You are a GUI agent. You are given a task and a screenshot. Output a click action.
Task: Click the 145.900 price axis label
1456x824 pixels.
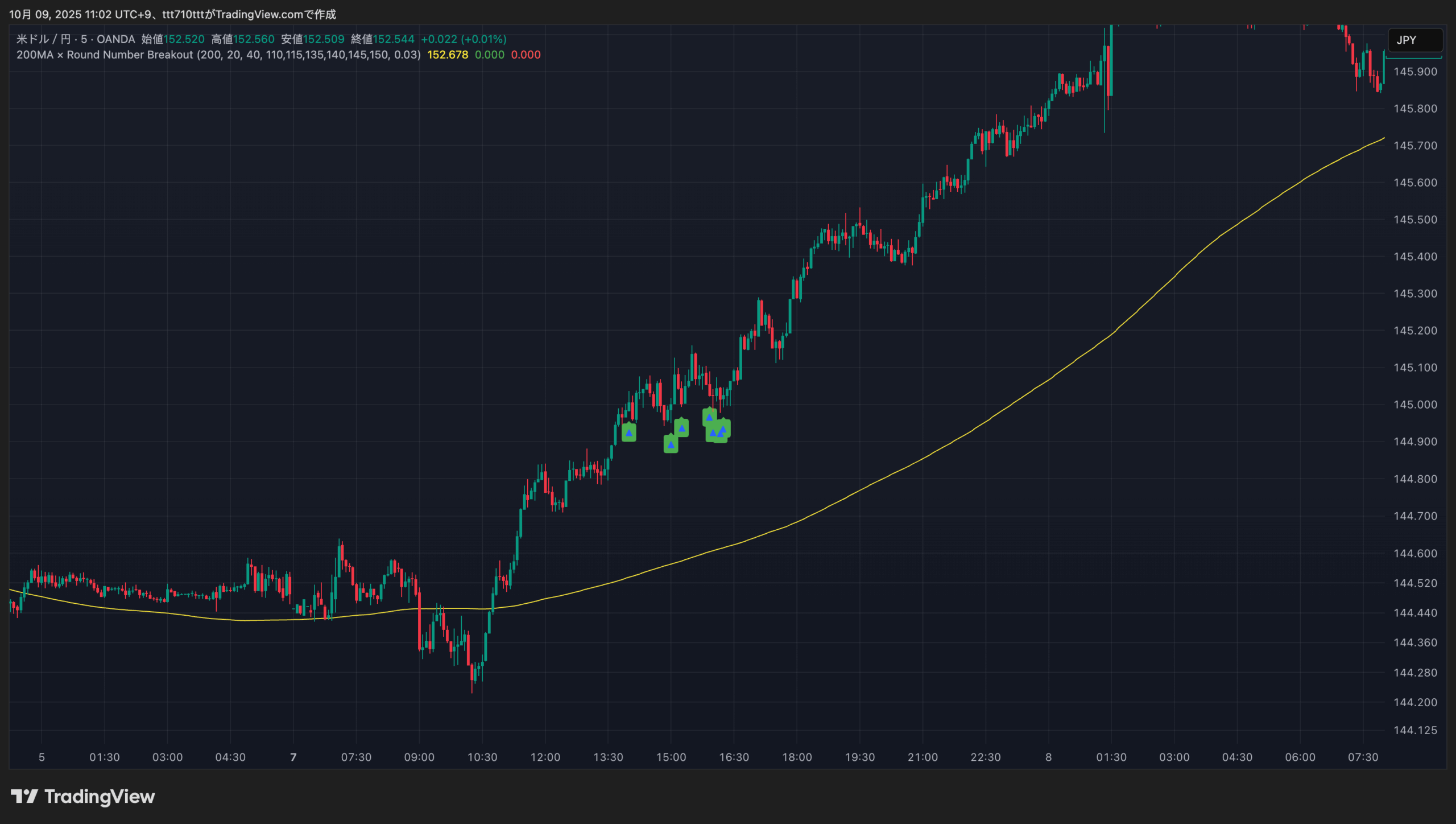(x=1414, y=72)
